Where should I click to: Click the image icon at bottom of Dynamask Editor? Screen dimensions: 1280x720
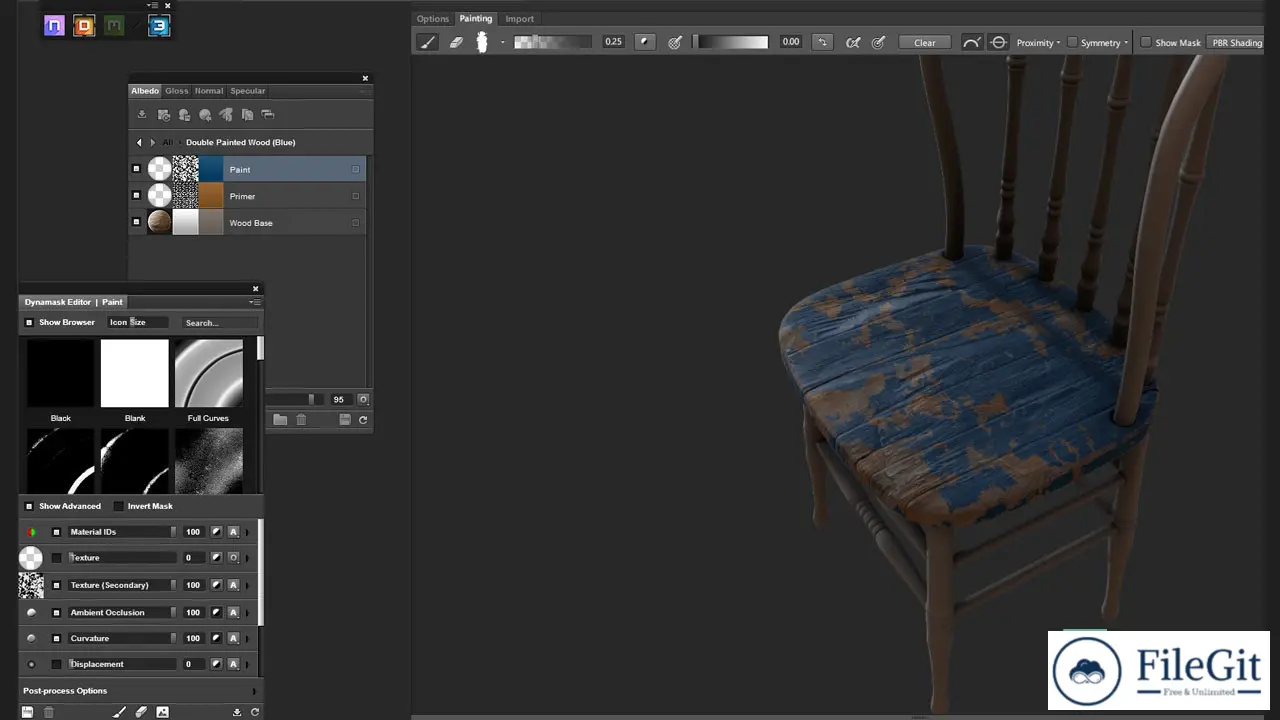coord(162,712)
